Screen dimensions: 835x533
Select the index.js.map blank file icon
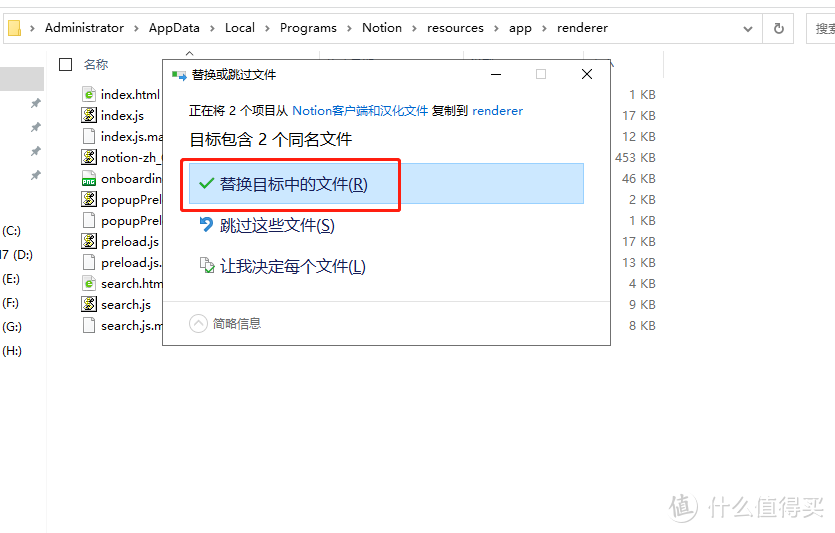pos(89,136)
